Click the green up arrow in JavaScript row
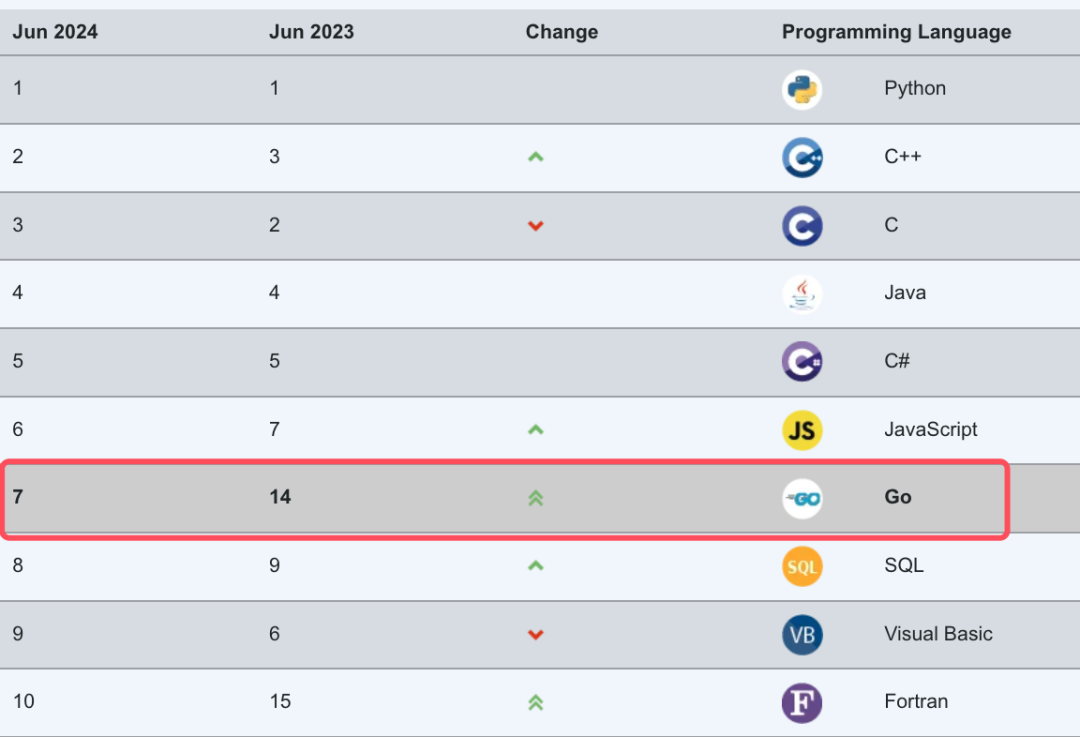The width and height of the screenshot is (1080, 737). point(535,430)
